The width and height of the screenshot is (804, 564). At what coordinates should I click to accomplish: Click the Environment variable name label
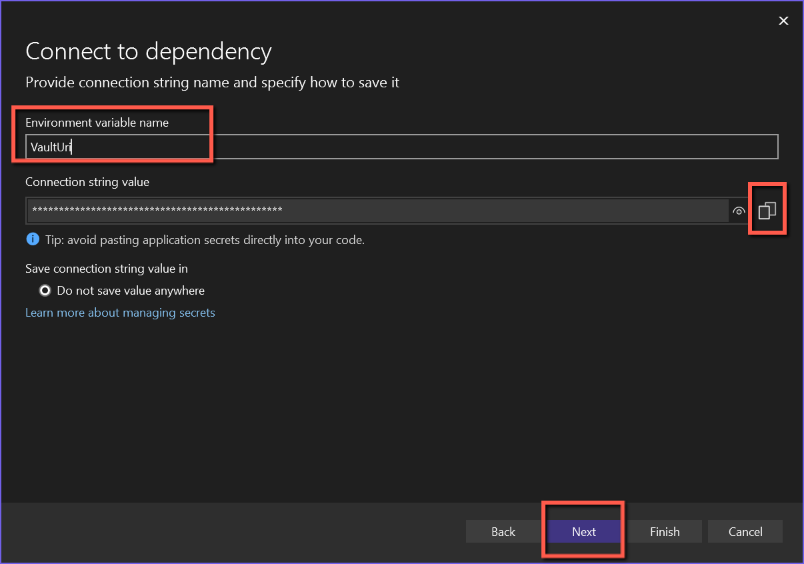pyautogui.click(x=97, y=123)
